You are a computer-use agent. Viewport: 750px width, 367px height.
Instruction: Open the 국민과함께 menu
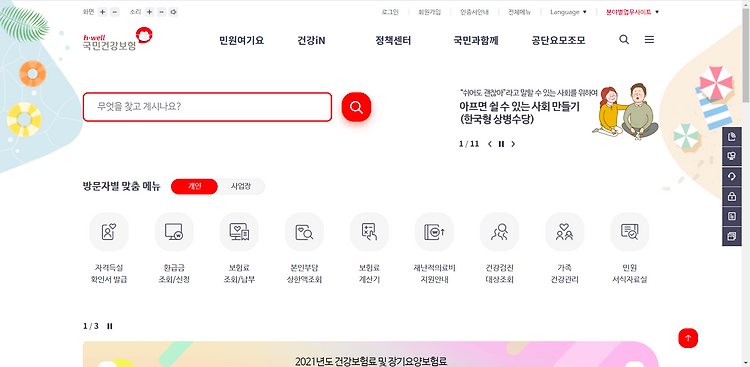476,40
